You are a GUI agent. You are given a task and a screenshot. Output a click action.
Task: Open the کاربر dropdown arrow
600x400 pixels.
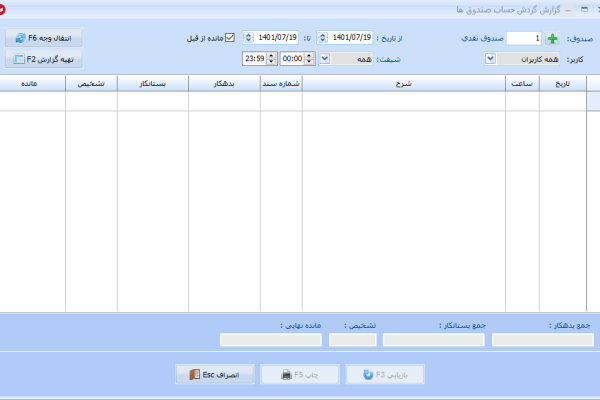[x=490, y=59]
